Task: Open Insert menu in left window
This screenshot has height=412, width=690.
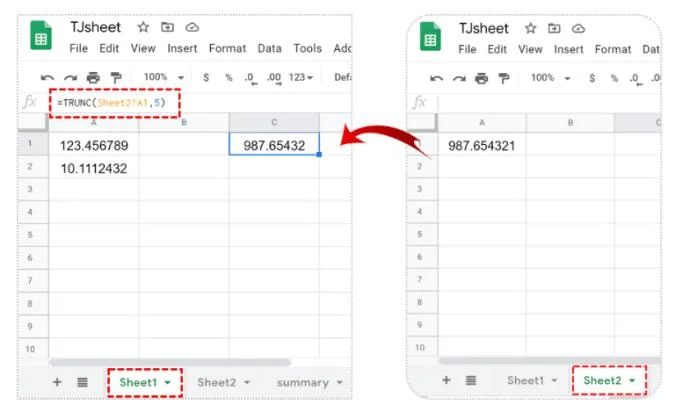Action: tap(182, 48)
